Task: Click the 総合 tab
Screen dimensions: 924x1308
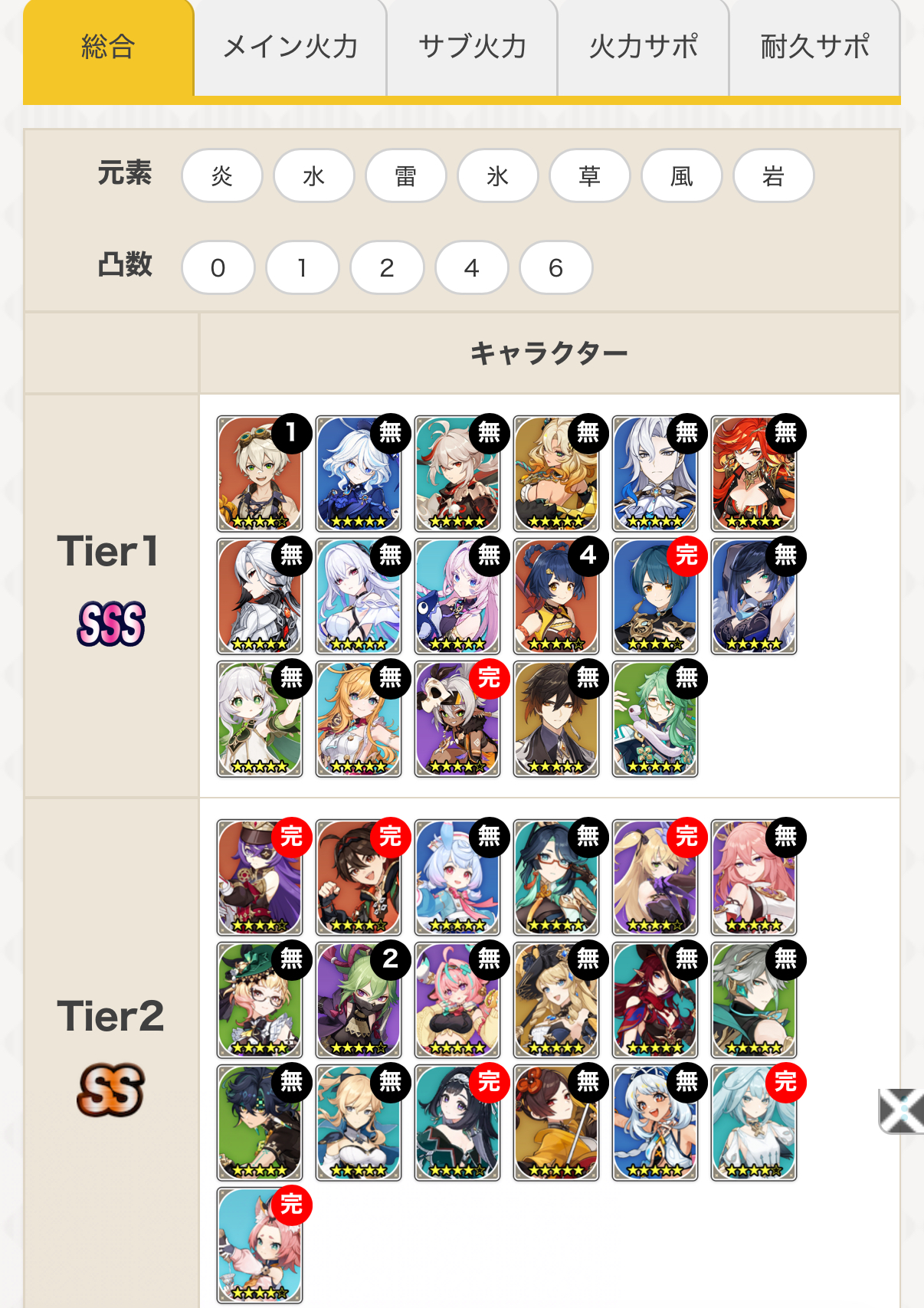Action: click(108, 48)
